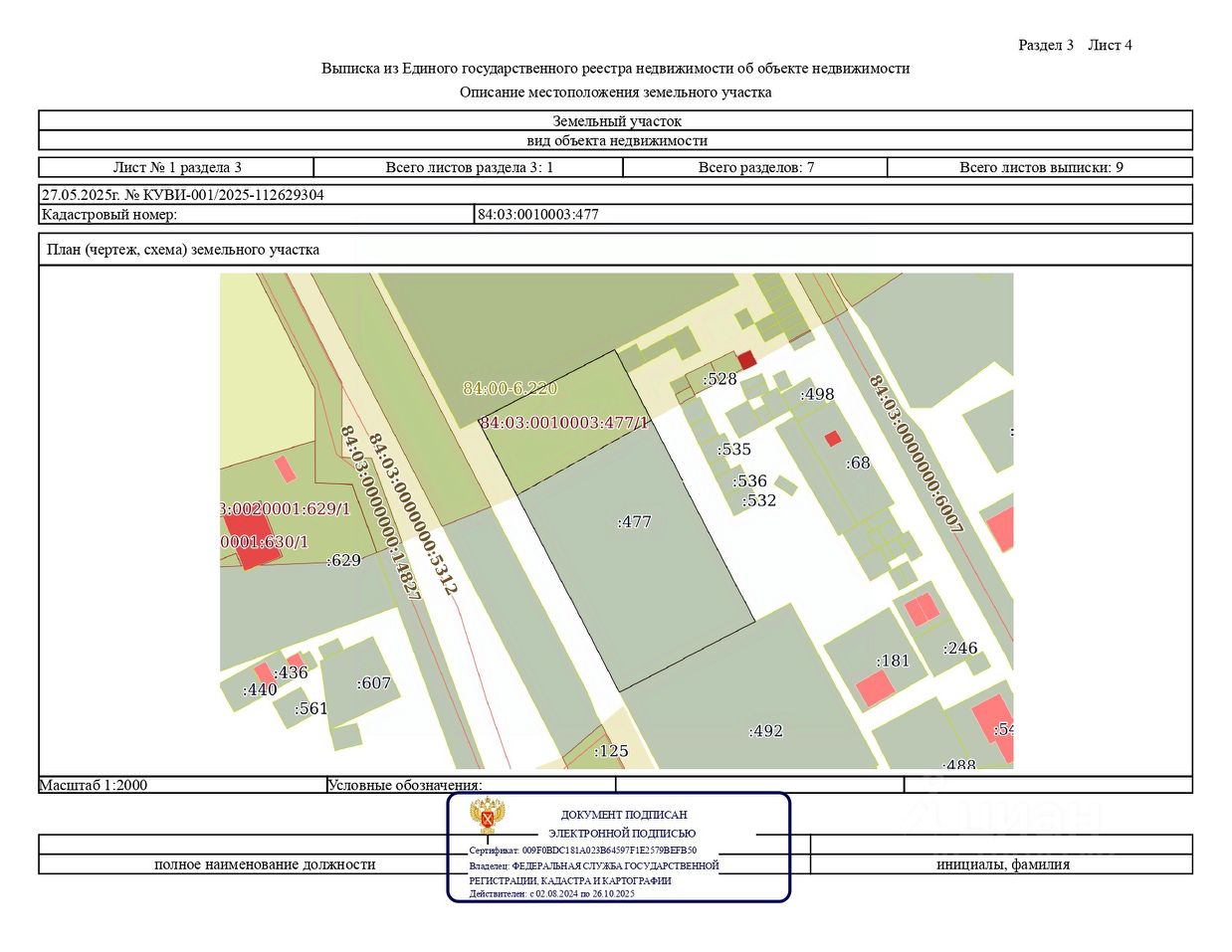Select the "полное наименование должности" caption
This screenshot has width=1232, height=952.
click(265, 864)
